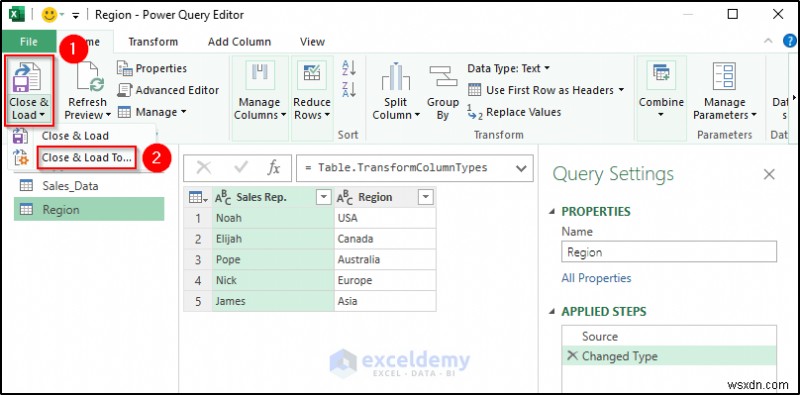Select the Source applied step

[669, 336]
